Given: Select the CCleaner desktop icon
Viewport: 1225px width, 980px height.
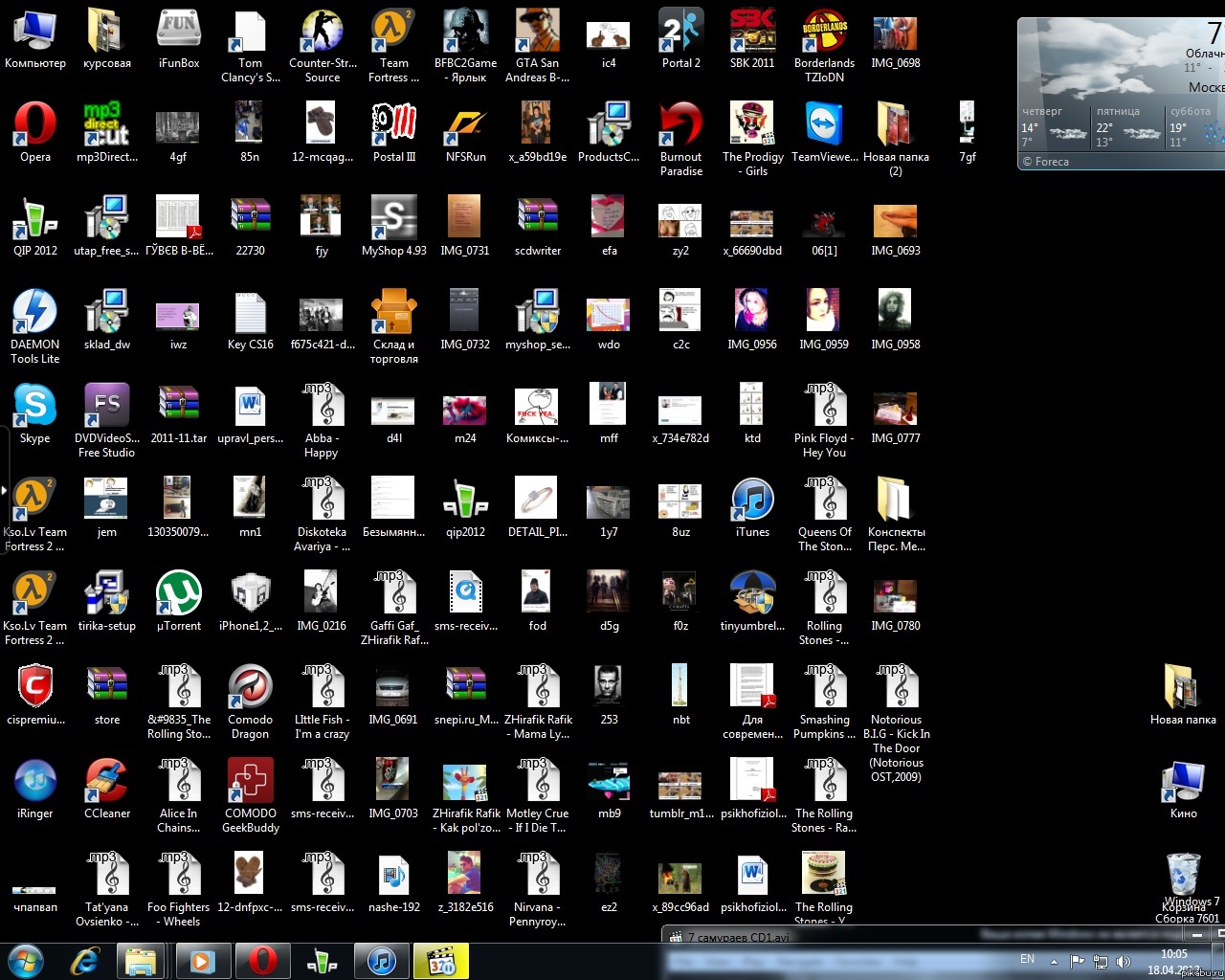Looking at the screenshot, I should click(106, 782).
